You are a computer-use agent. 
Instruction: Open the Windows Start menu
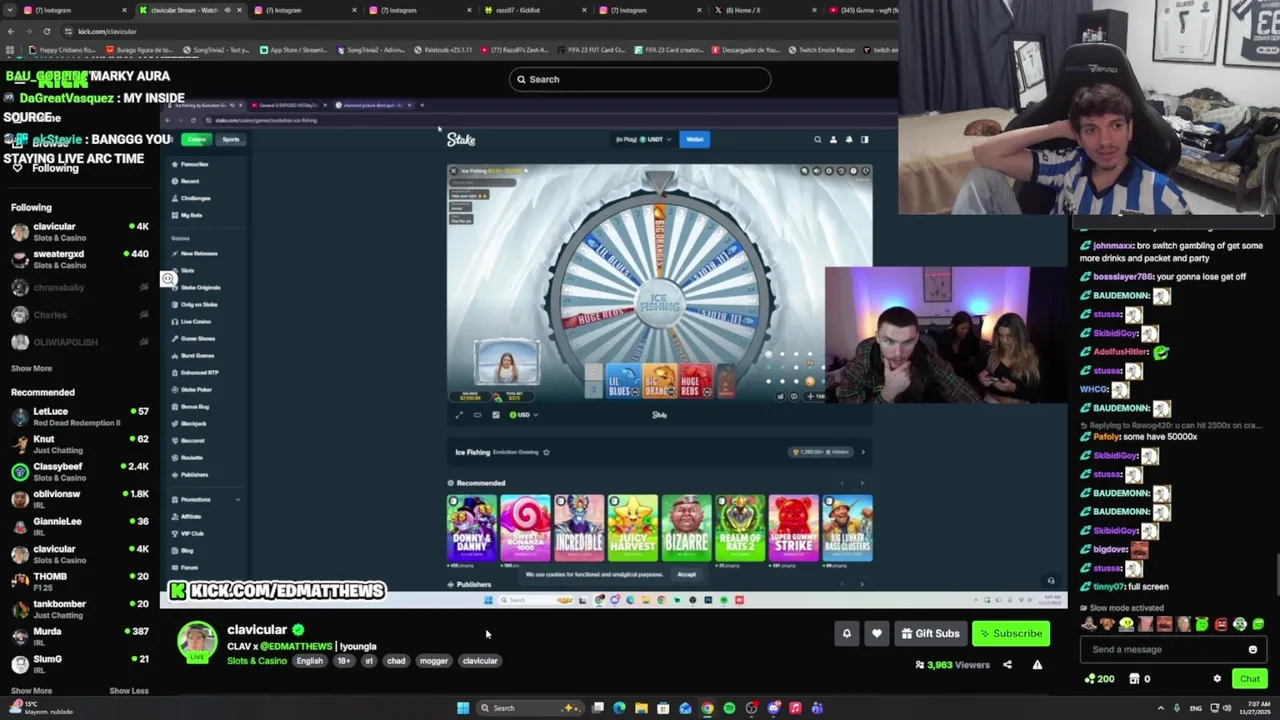point(463,708)
